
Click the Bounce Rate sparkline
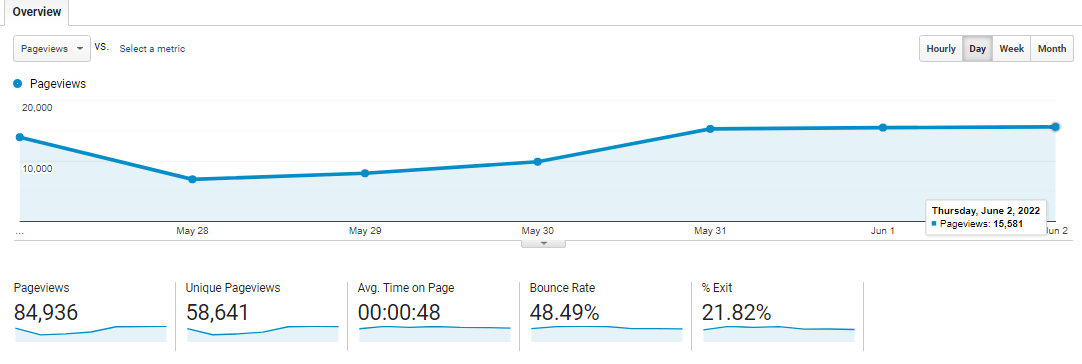(x=607, y=334)
